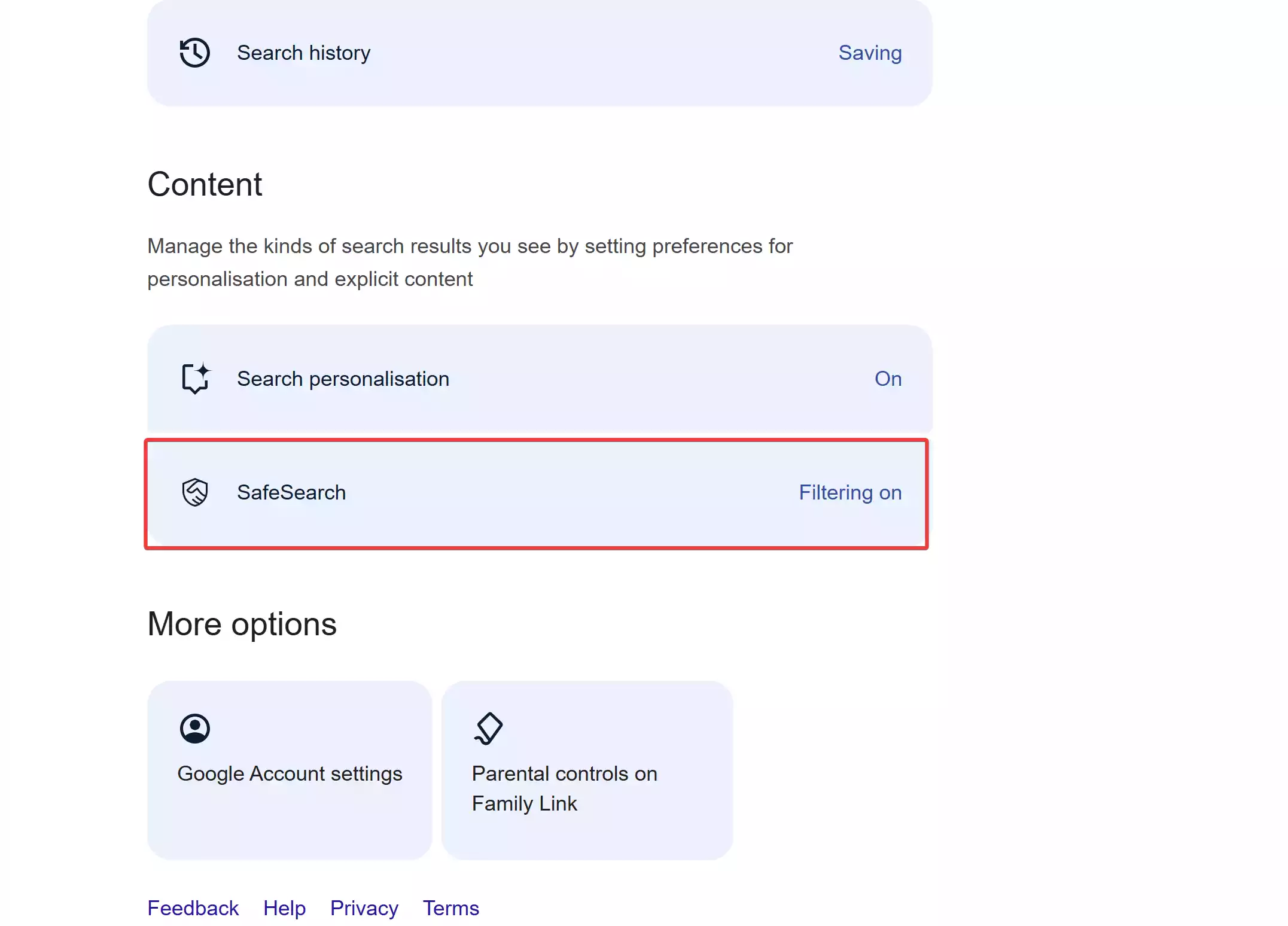Click the Feedback link
This screenshot has height=926, width=1288.
tap(193, 908)
